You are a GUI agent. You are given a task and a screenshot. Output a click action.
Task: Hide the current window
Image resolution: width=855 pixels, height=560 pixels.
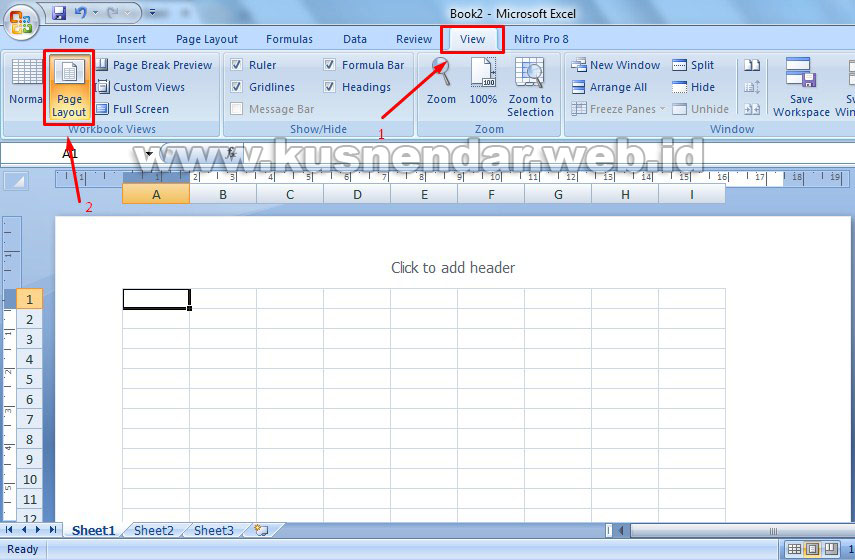(x=694, y=87)
